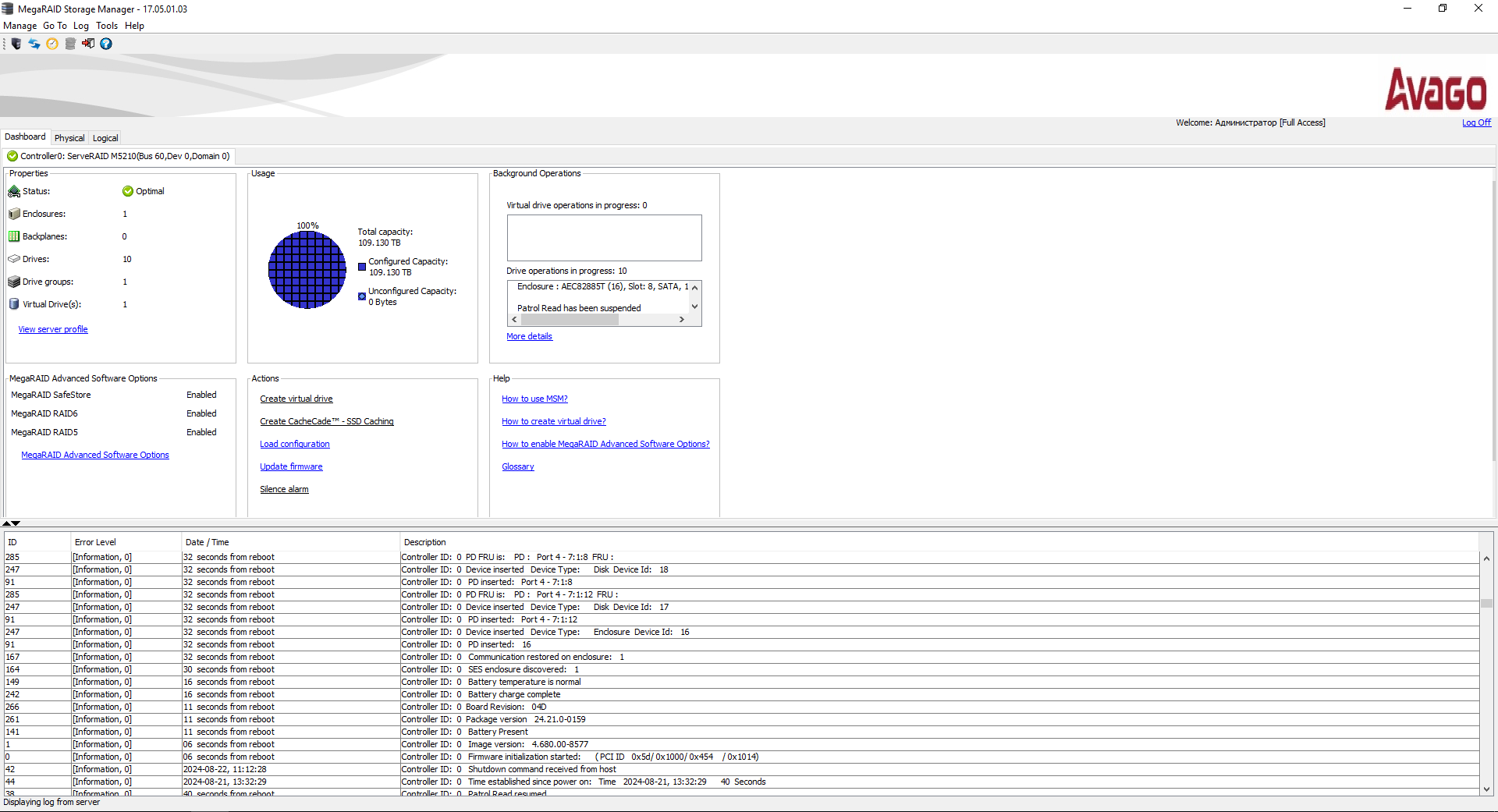Click the log scrollbar down arrow
Viewport: 1498px width, 812px height.
coord(1487,789)
